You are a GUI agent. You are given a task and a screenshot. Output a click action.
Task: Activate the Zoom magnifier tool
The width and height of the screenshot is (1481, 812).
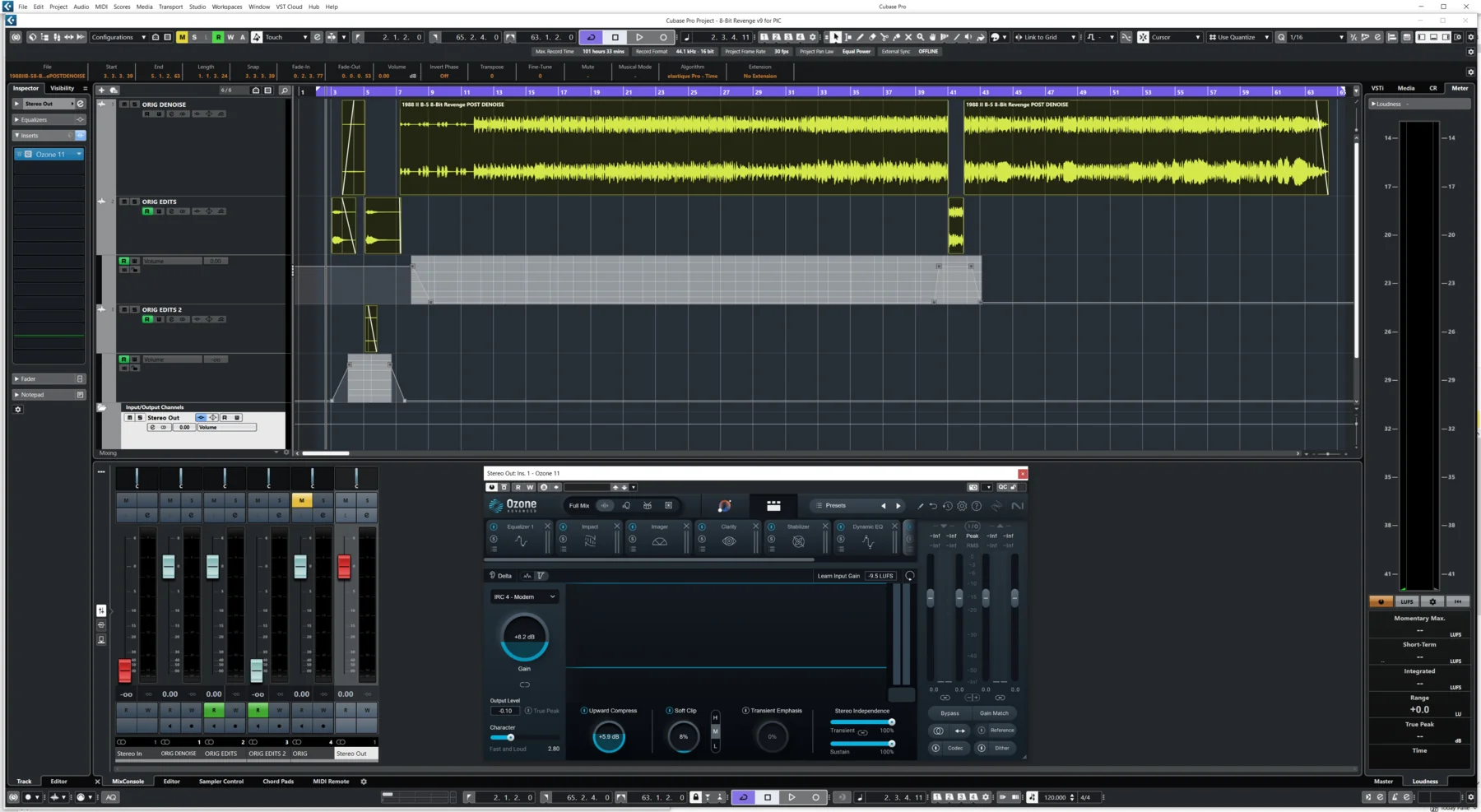[920, 37]
